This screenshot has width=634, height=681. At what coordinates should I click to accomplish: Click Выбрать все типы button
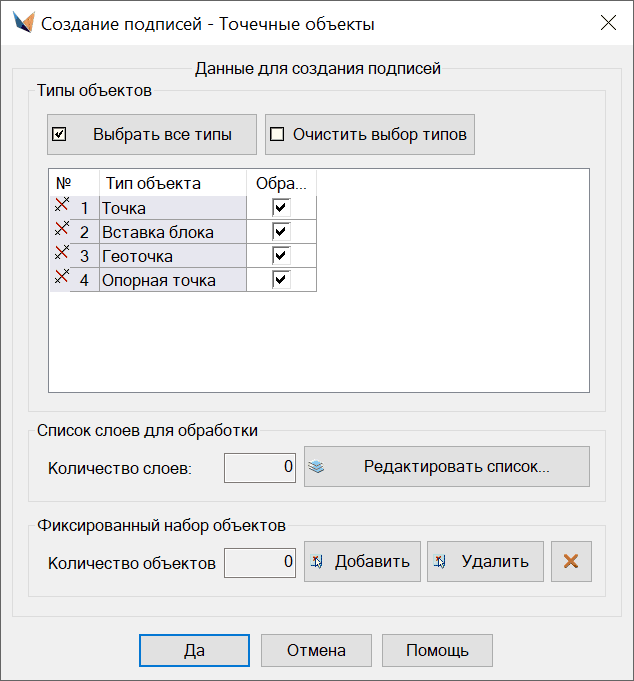(x=152, y=135)
